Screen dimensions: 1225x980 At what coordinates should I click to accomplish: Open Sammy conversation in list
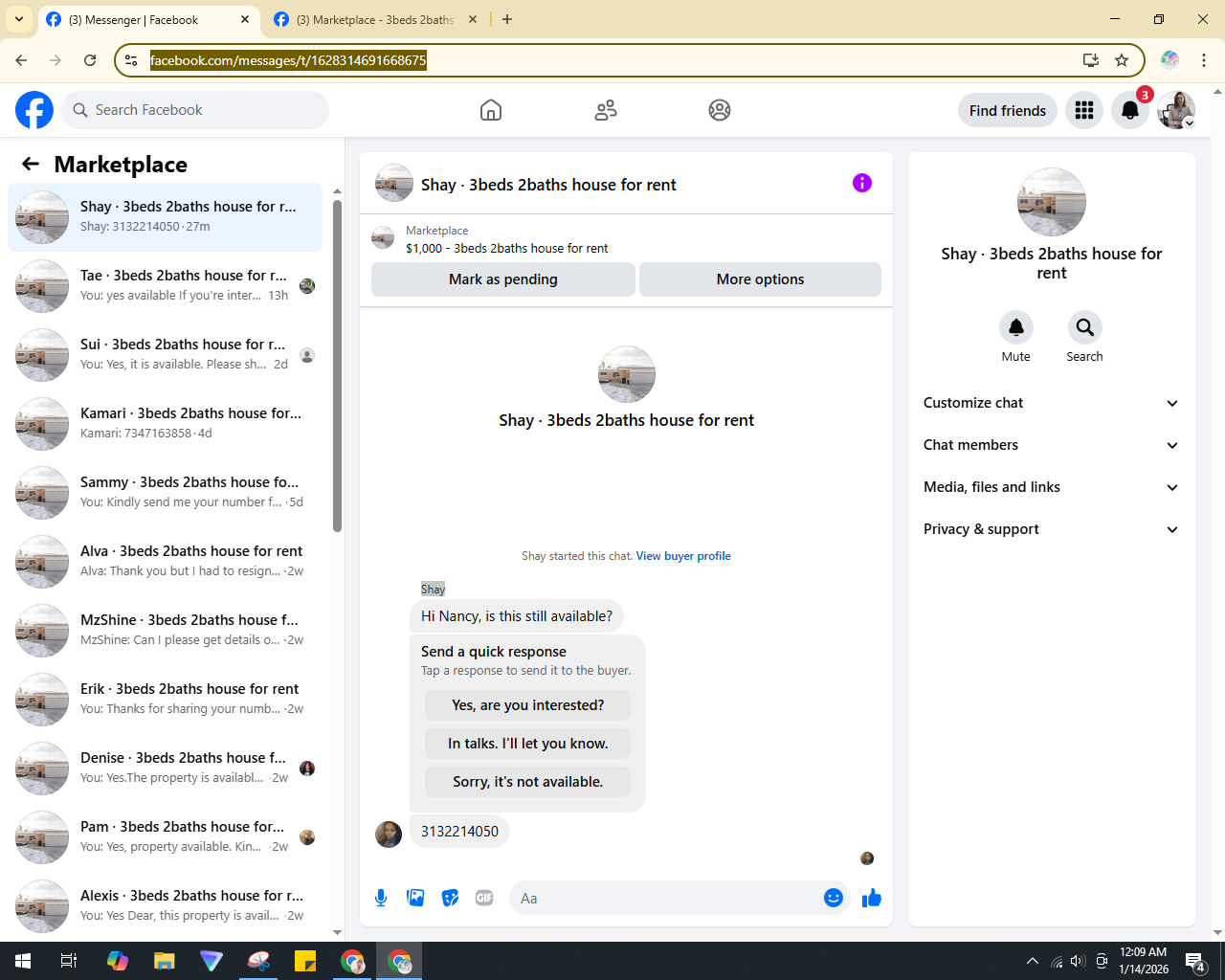(x=166, y=493)
